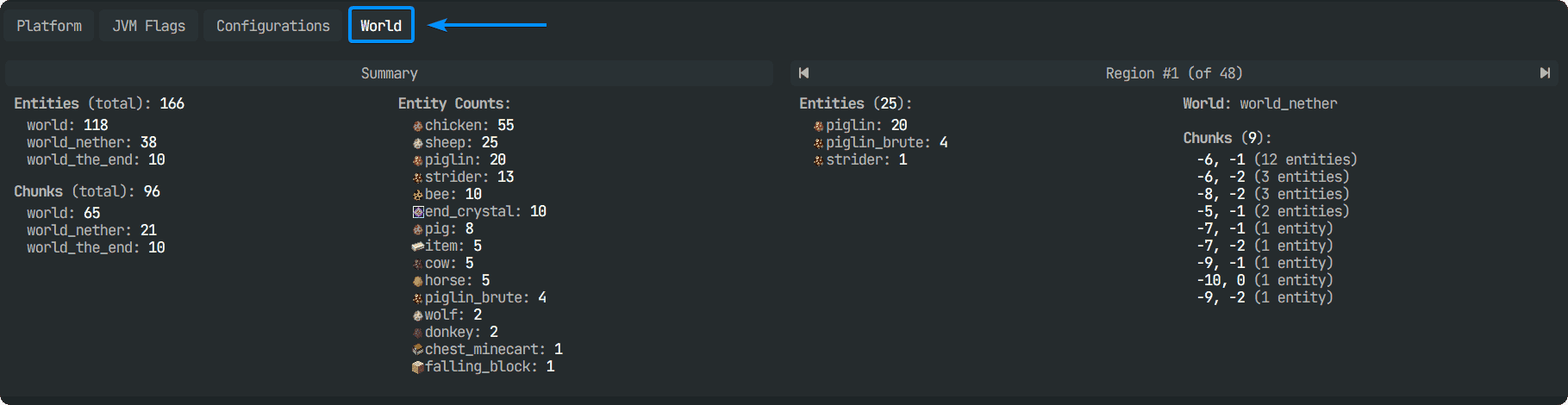Click the Summary panel header

(x=389, y=73)
